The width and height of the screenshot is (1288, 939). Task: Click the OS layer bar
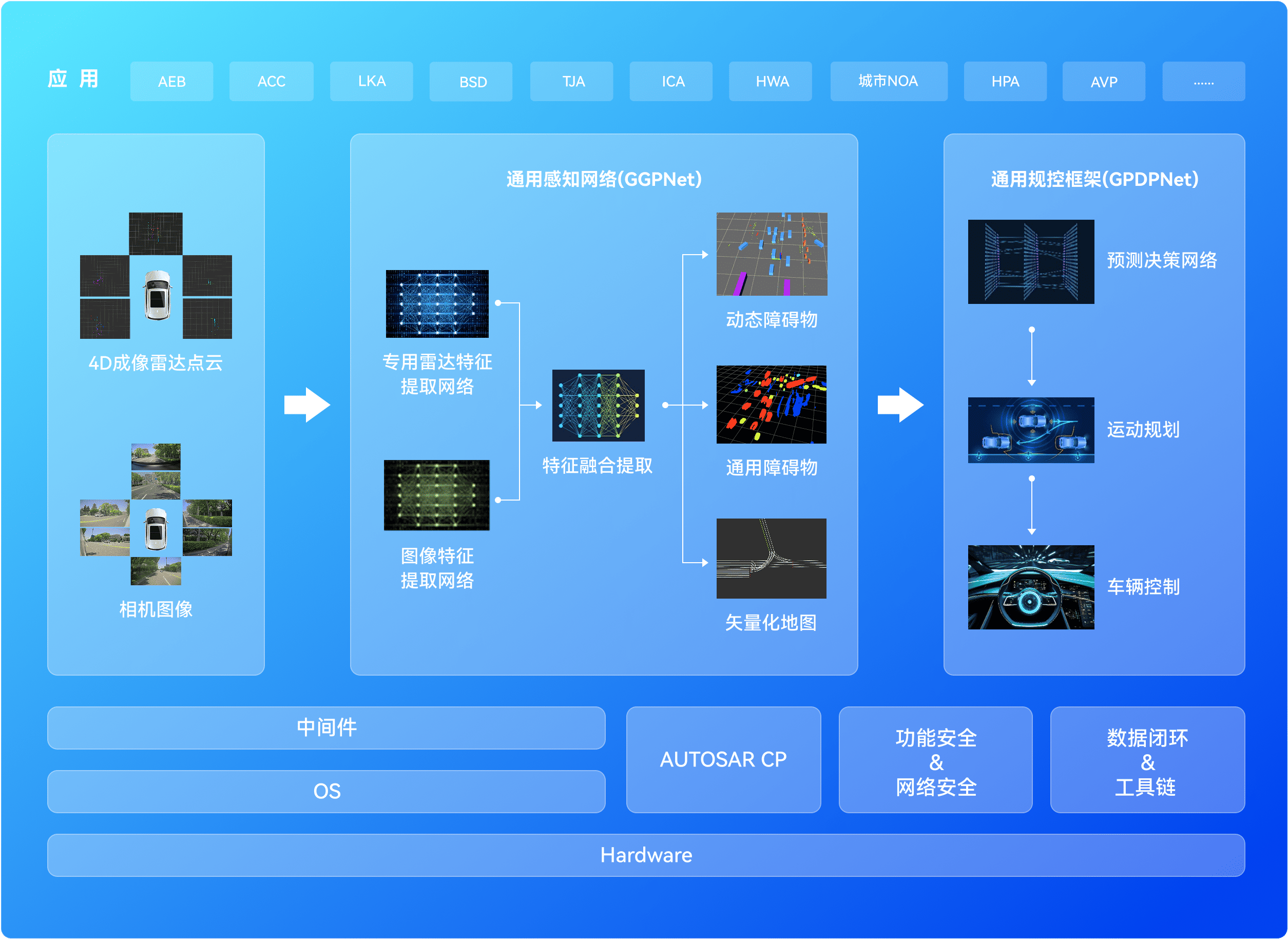326,792
